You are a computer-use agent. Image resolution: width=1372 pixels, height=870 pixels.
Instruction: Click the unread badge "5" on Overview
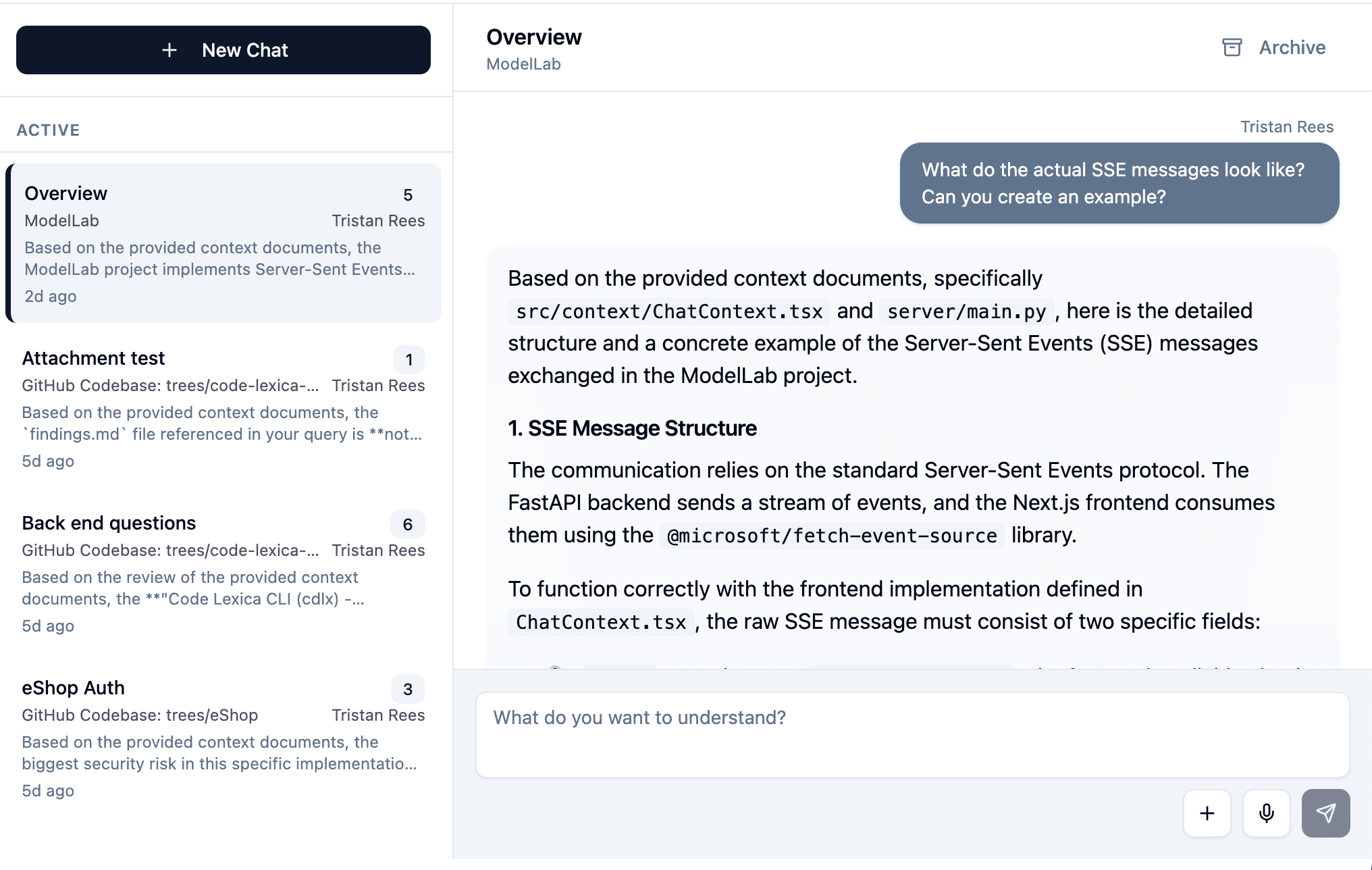[x=408, y=195]
